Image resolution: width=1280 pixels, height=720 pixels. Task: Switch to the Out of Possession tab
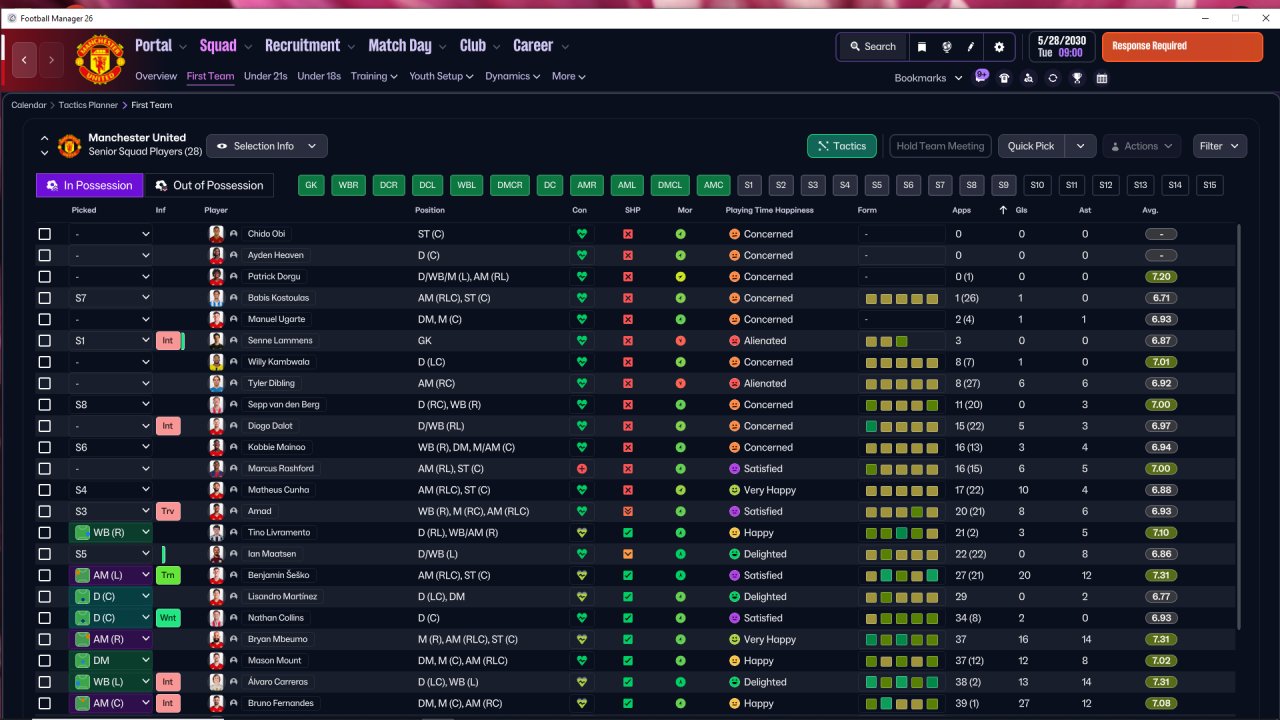tap(210, 185)
